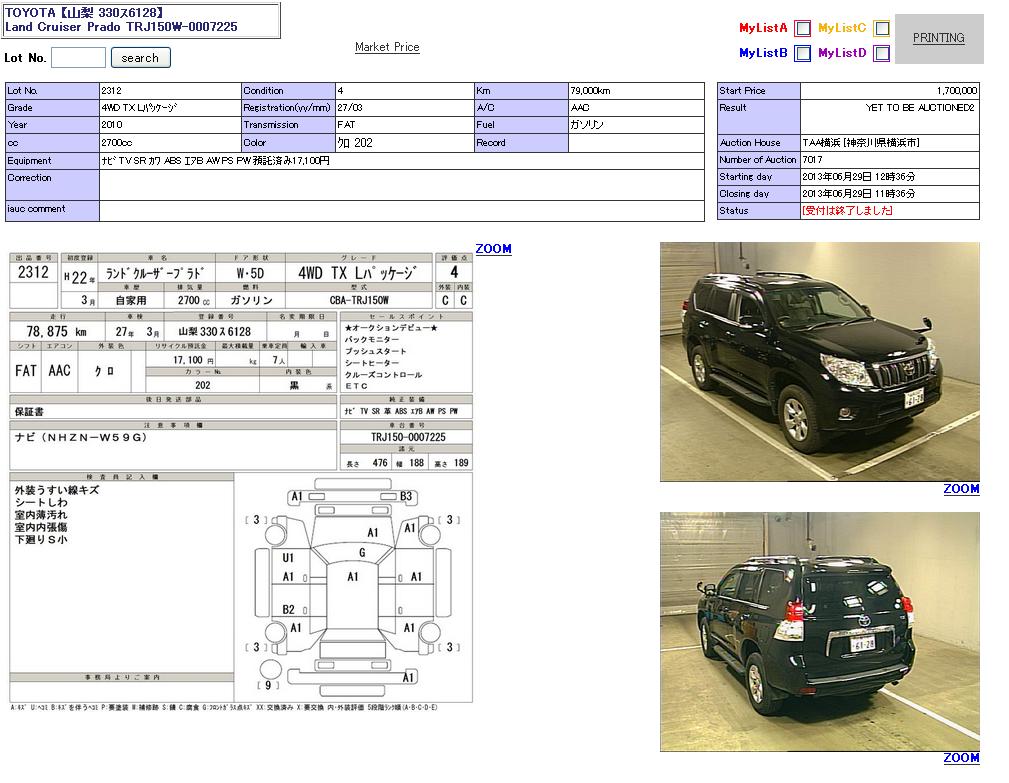Screen dimensions: 1009x783
Task: Click the Land Cruiser Prado title box
Action: (x=142, y=20)
